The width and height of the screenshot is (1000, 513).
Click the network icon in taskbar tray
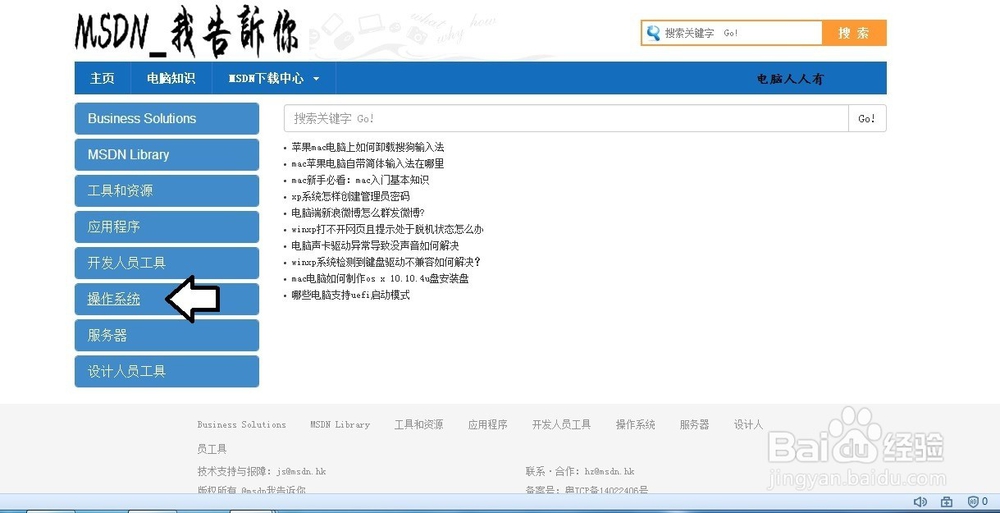[946, 502]
